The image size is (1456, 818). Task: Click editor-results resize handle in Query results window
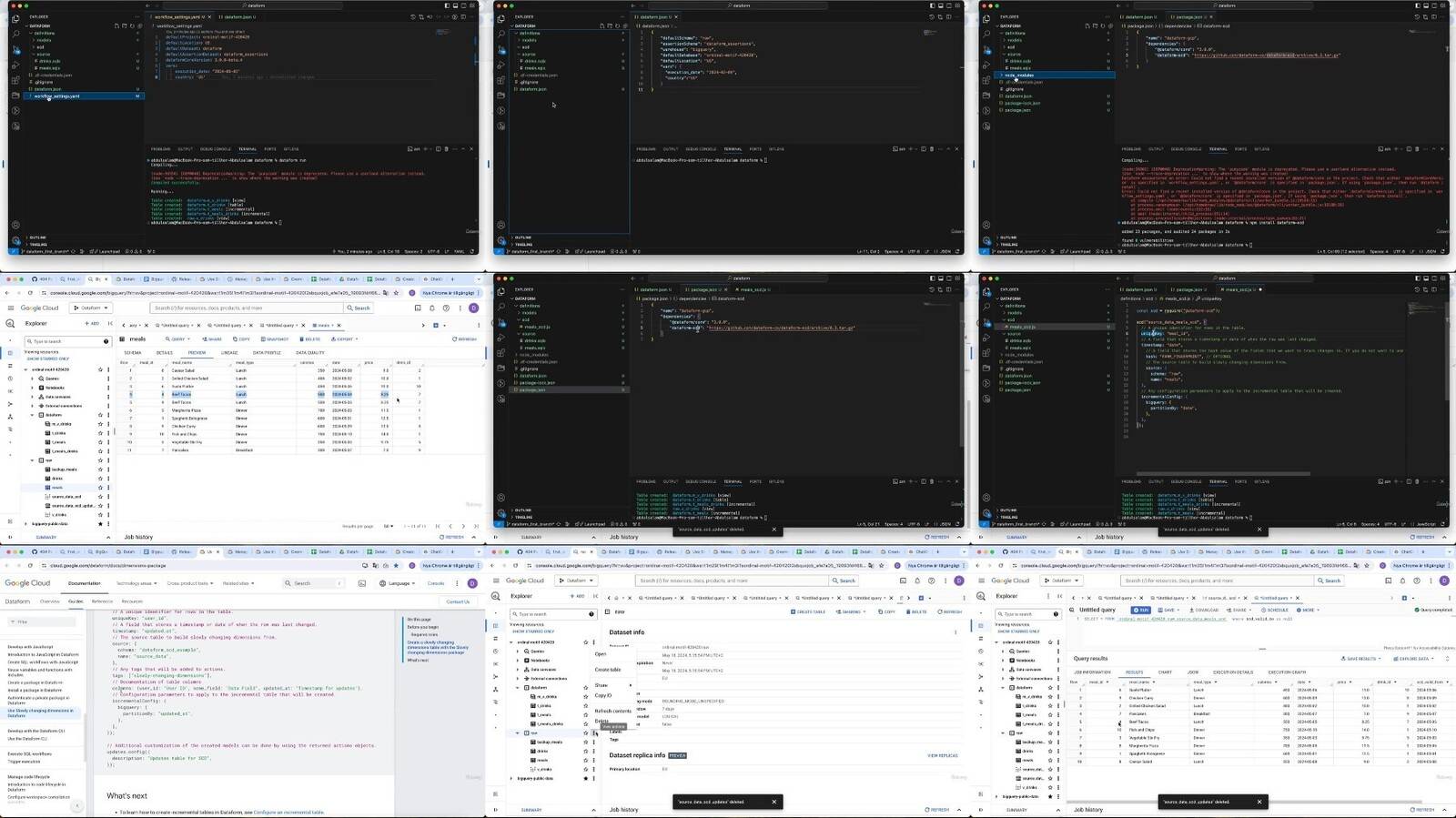[x=1262, y=649]
